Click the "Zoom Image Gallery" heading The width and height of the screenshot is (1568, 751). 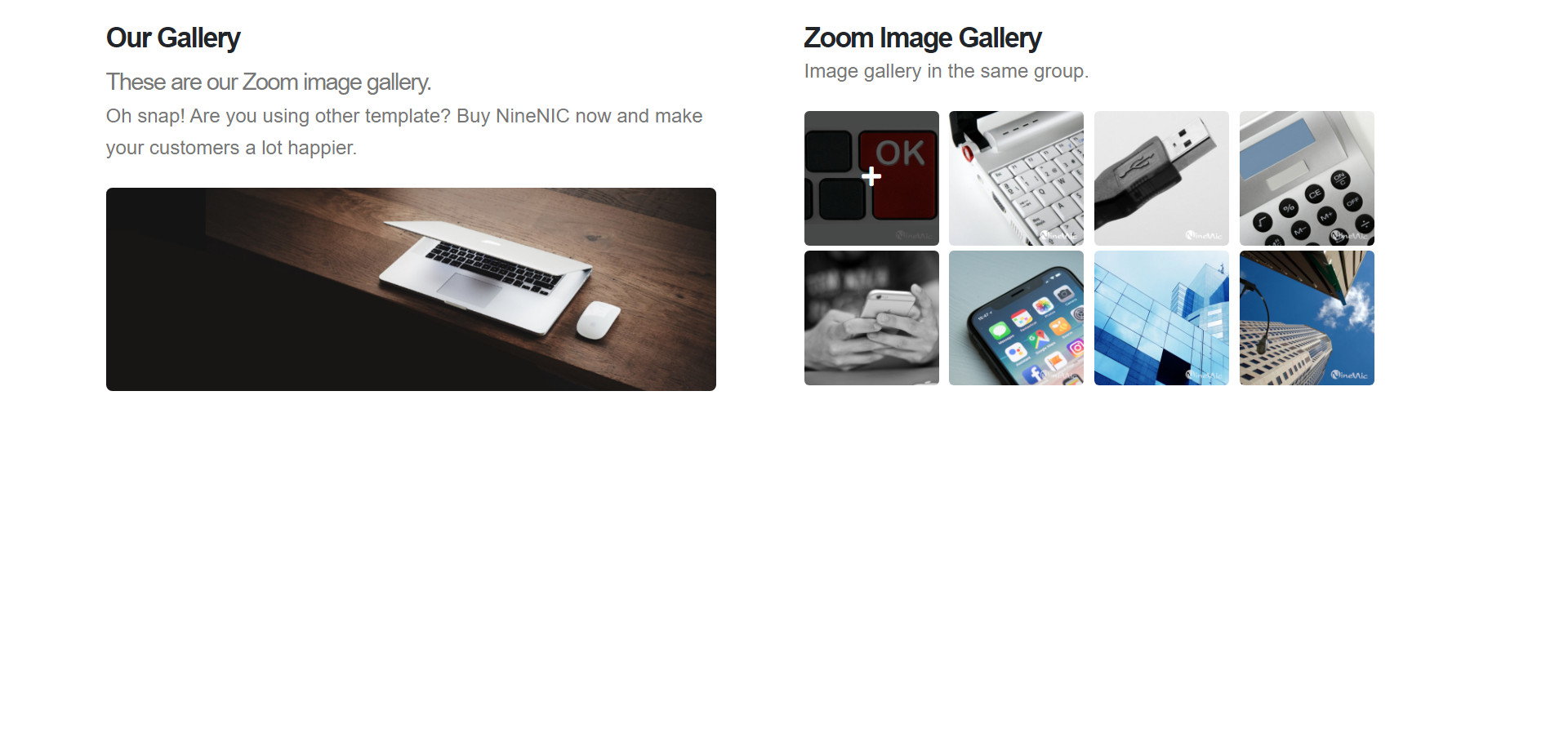click(922, 38)
